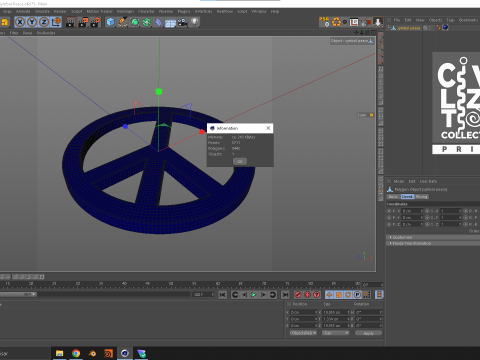
Task: Click the drop to floor arrow icon
Action: (x=378, y=22)
